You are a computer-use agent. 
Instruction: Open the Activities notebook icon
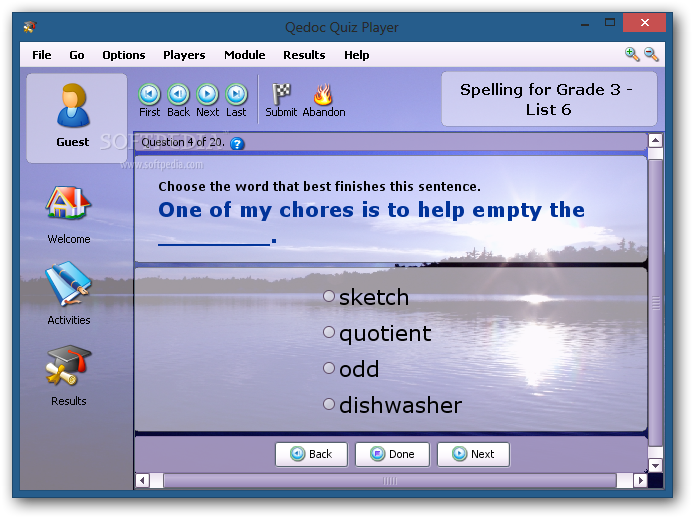click(68, 283)
